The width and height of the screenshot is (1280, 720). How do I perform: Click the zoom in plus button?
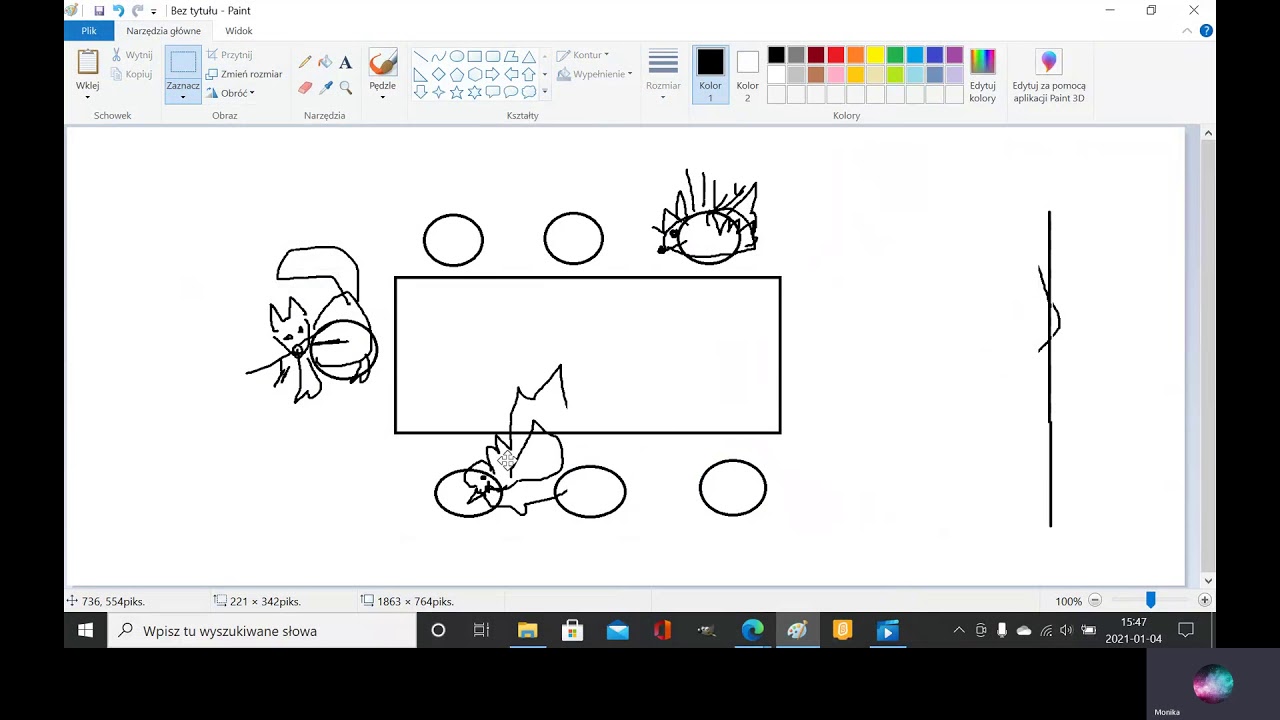[1204, 601]
